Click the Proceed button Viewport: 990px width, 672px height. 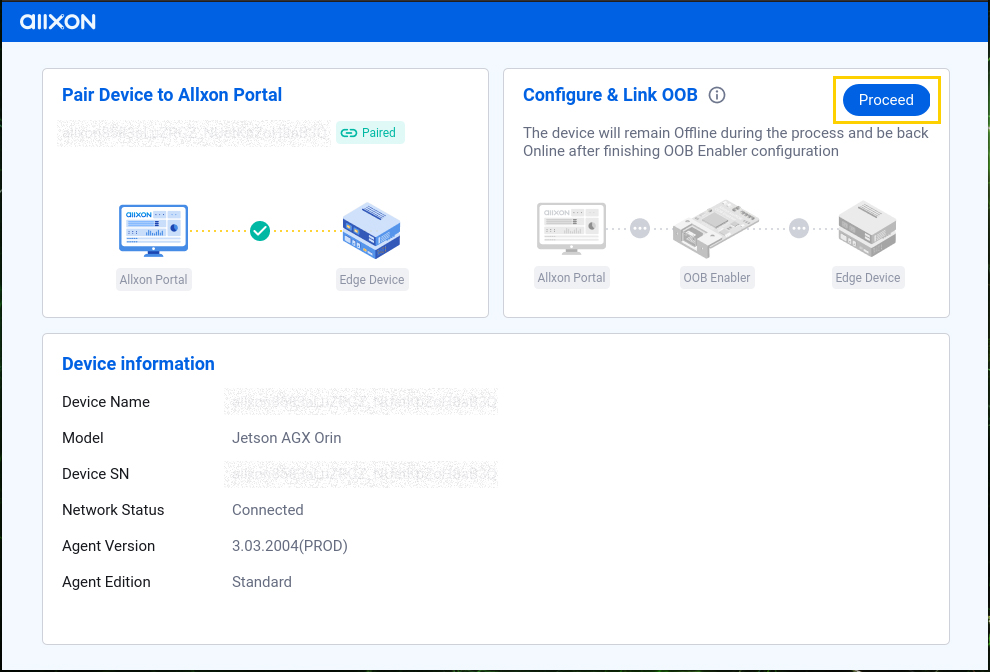(x=886, y=100)
